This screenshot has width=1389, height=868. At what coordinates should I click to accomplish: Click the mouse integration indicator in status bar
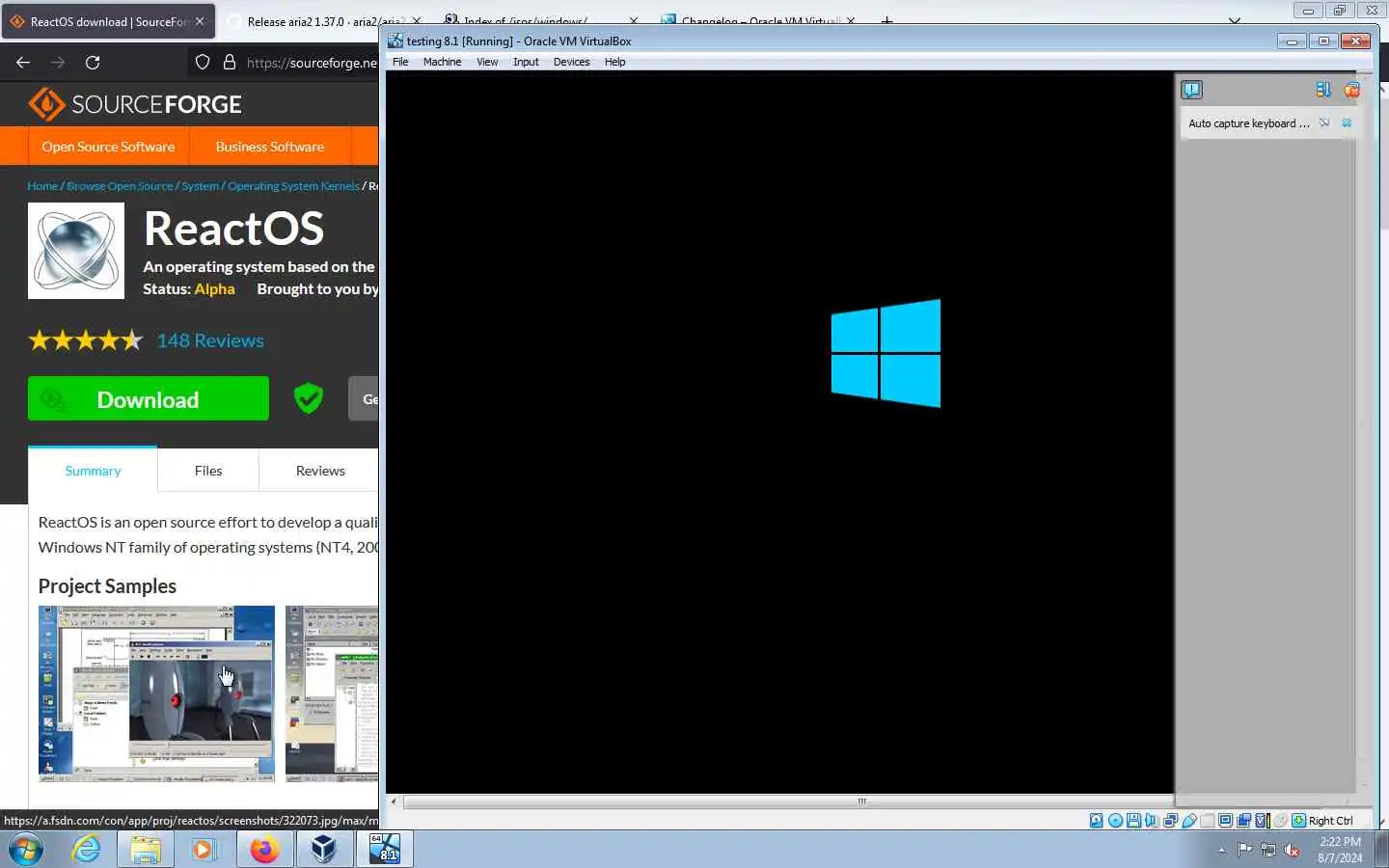click(1280, 821)
